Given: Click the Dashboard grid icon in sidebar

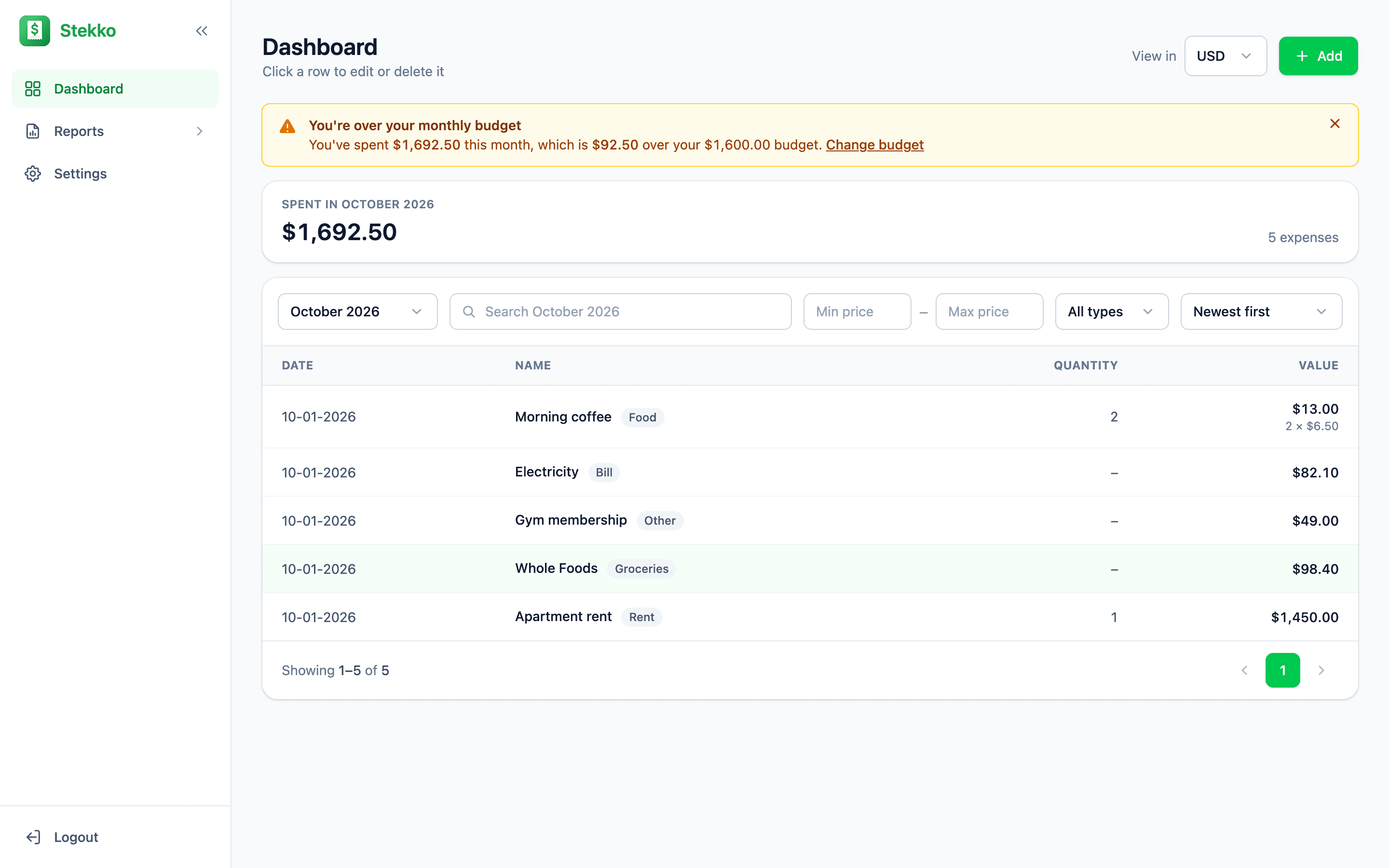Looking at the screenshot, I should pyautogui.click(x=33, y=88).
